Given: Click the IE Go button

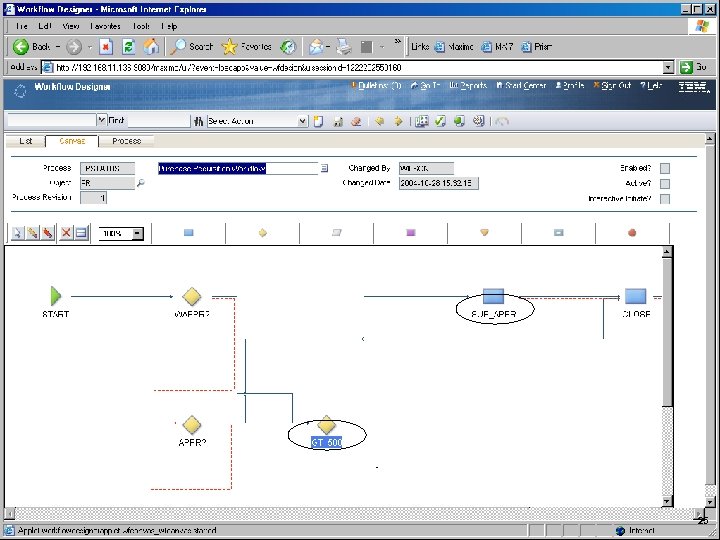Looking at the screenshot, I should 694,67.
